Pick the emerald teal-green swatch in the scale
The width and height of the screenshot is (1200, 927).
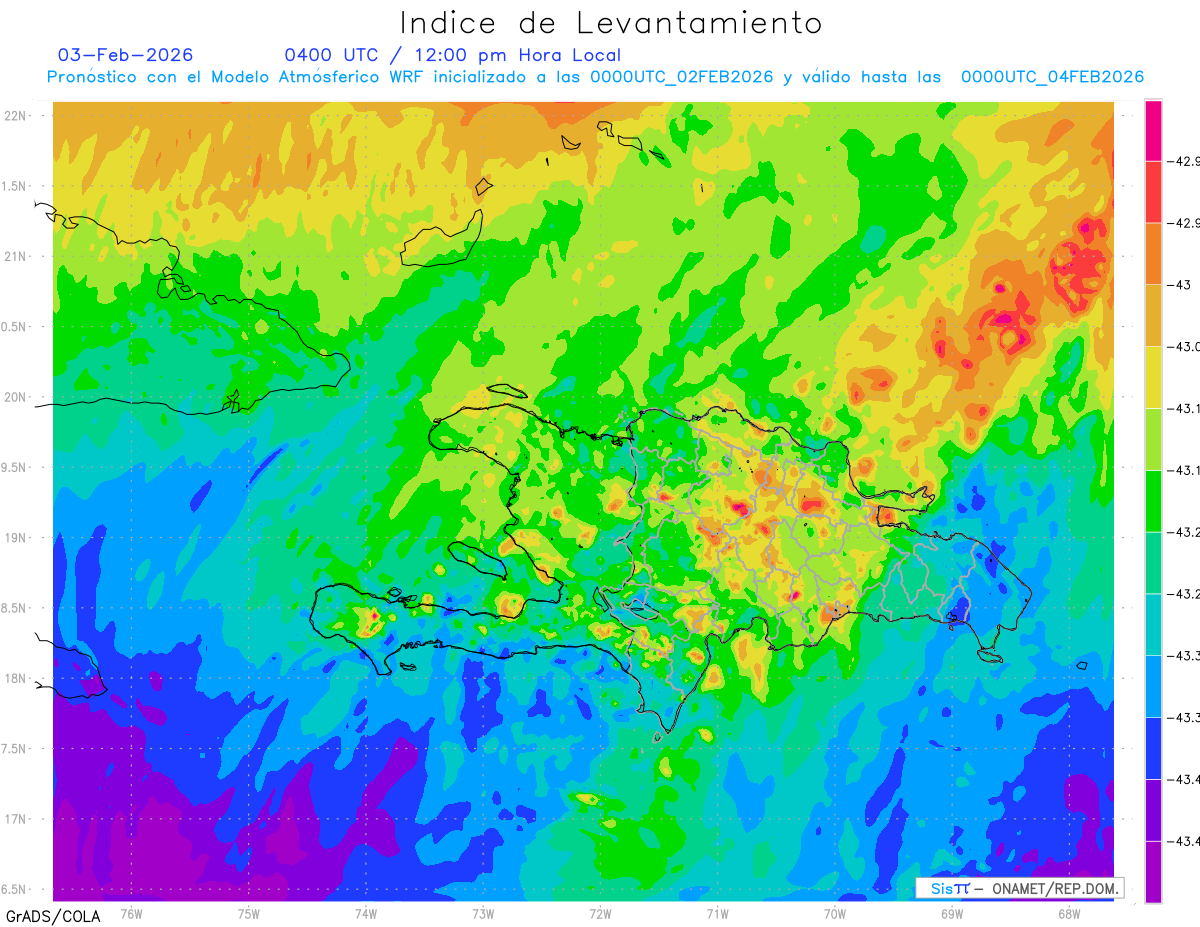tap(1153, 563)
